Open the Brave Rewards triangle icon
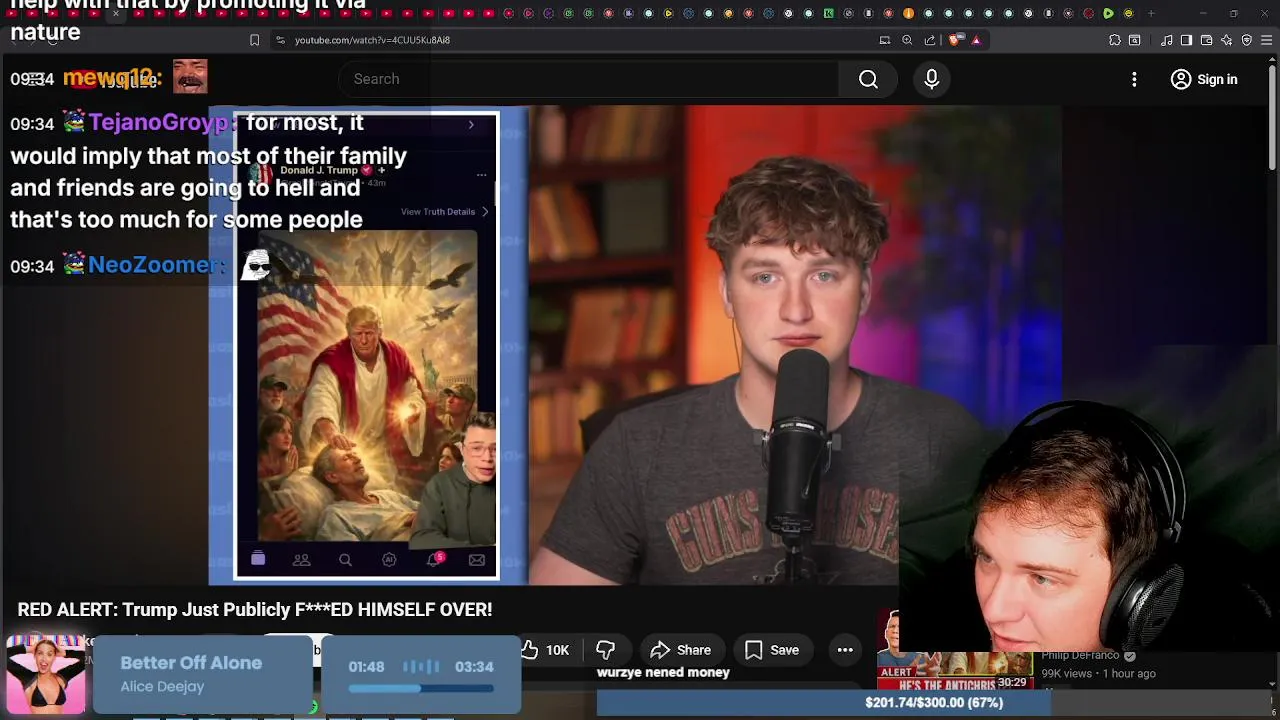 coord(976,40)
